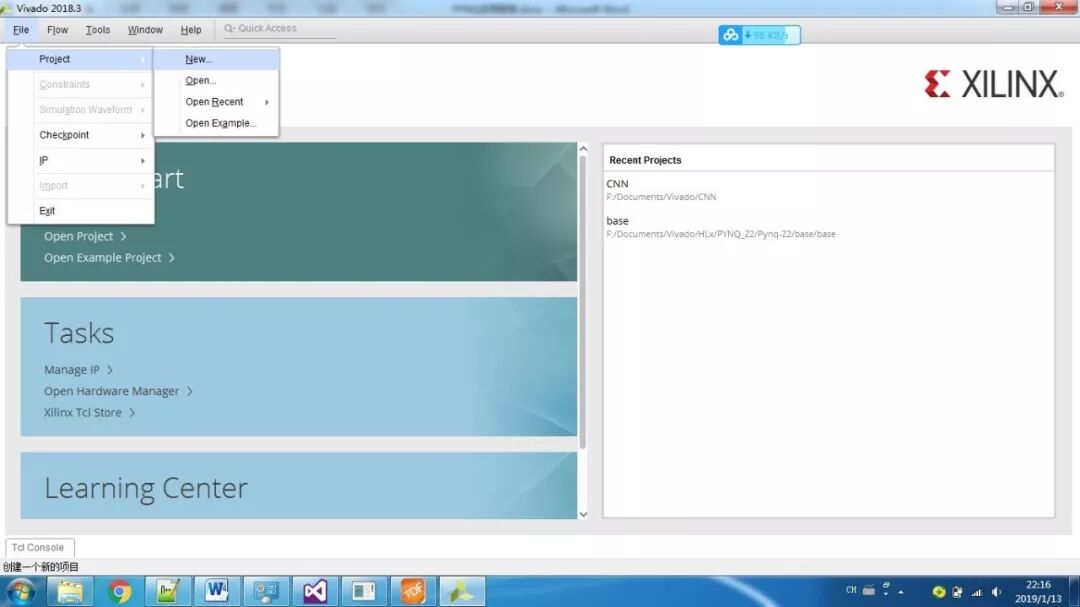This screenshot has height=607, width=1080.
Task: Click the Manage IP link
Action: point(78,370)
